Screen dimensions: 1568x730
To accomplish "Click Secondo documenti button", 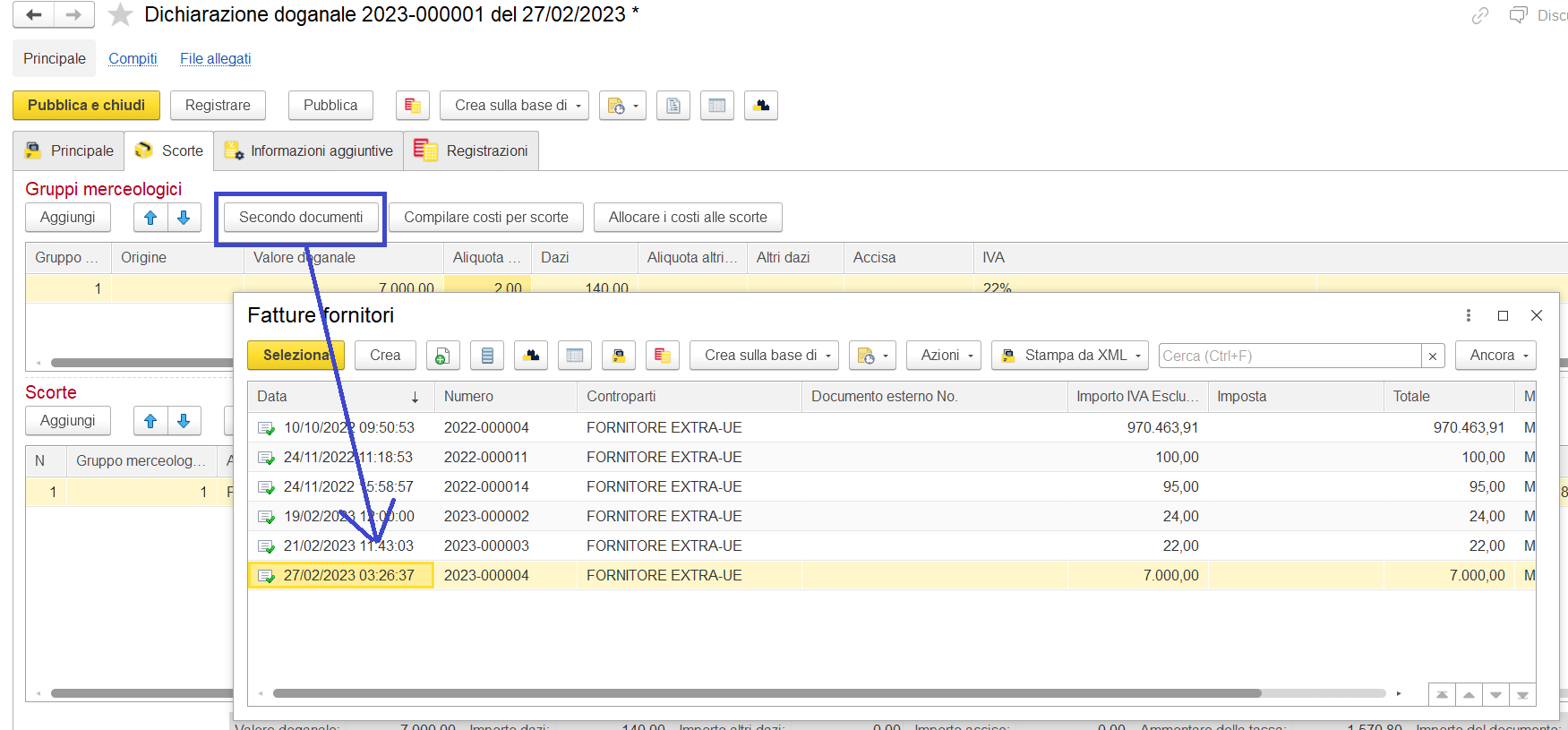I will [301, 217].
